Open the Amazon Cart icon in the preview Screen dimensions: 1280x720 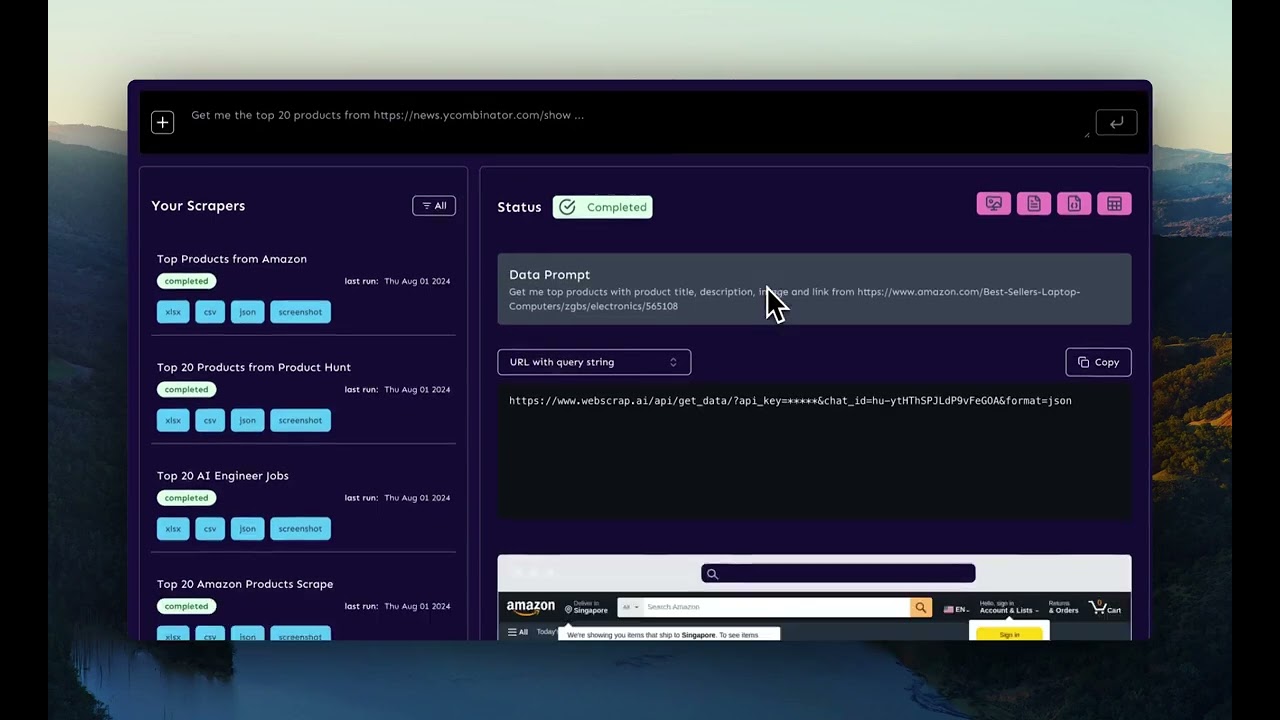(1105, 607)
